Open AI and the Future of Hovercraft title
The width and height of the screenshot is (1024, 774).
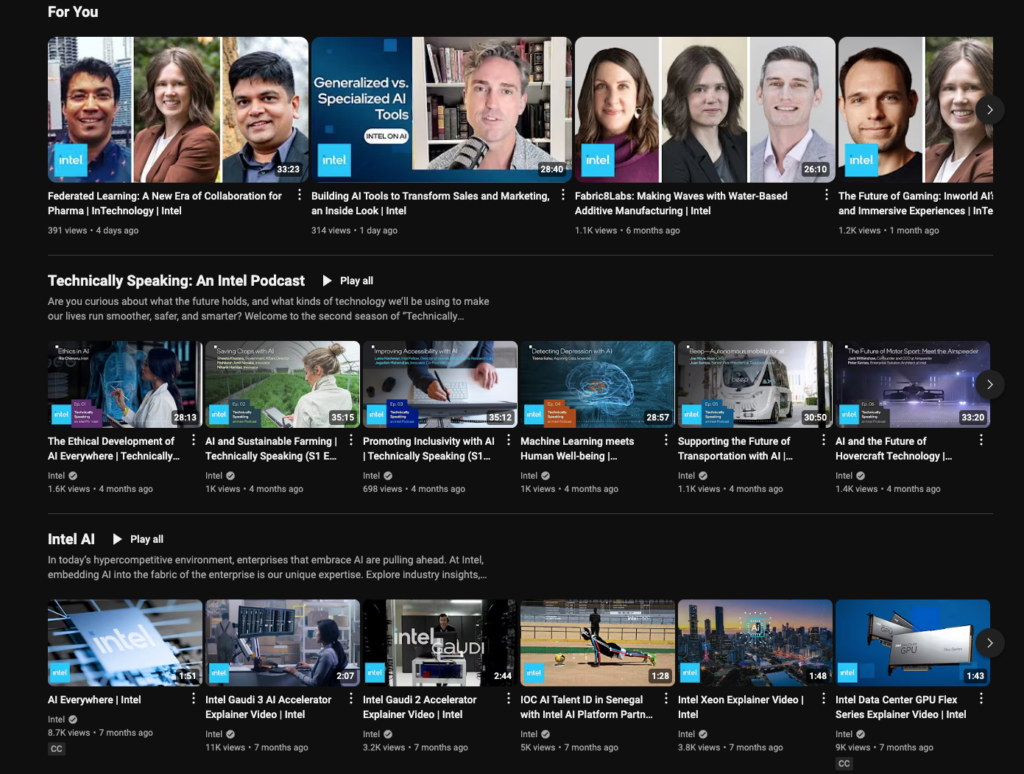click(893, 449)
